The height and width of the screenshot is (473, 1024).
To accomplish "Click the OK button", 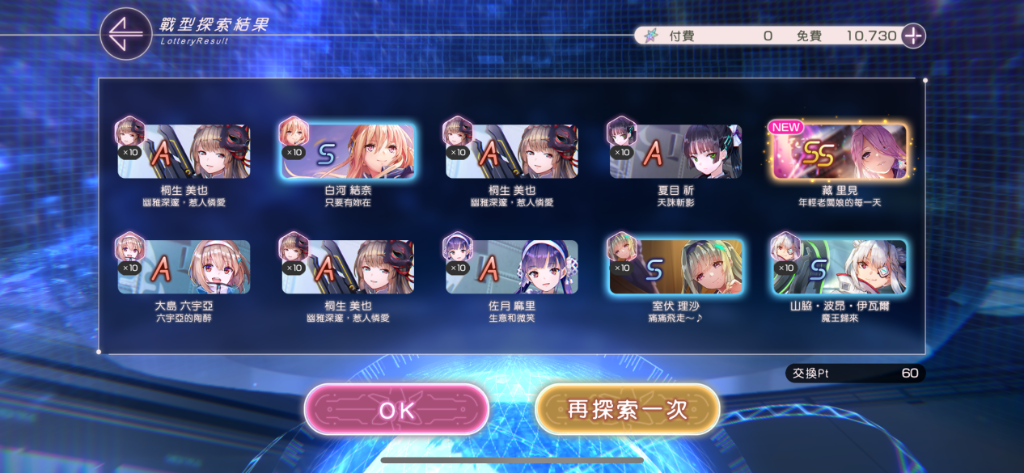I will [x=396, y=410].
